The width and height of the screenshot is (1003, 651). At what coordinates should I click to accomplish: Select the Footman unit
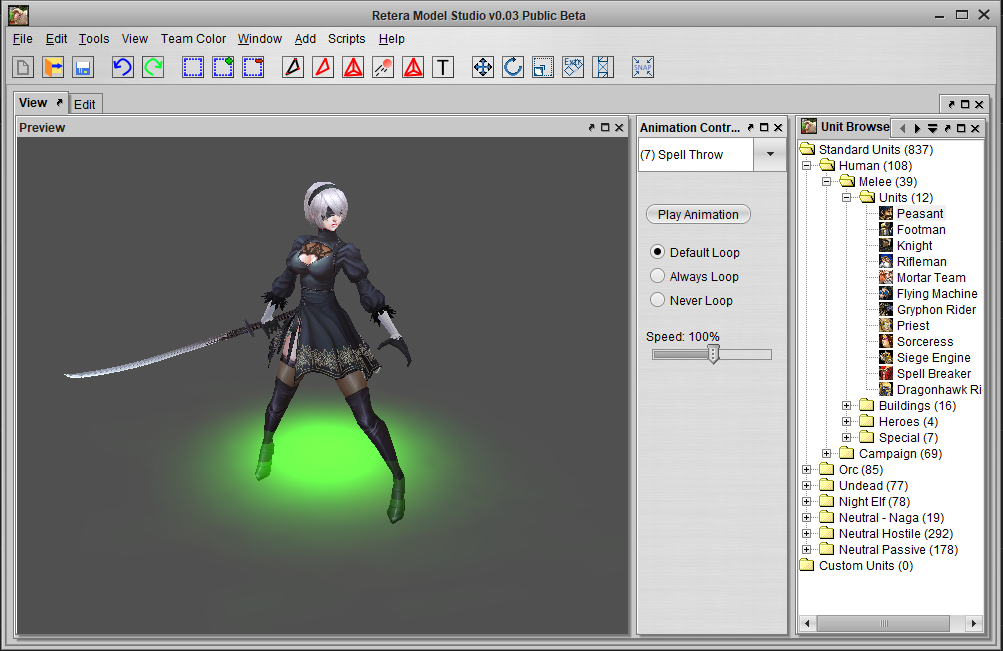920,230
